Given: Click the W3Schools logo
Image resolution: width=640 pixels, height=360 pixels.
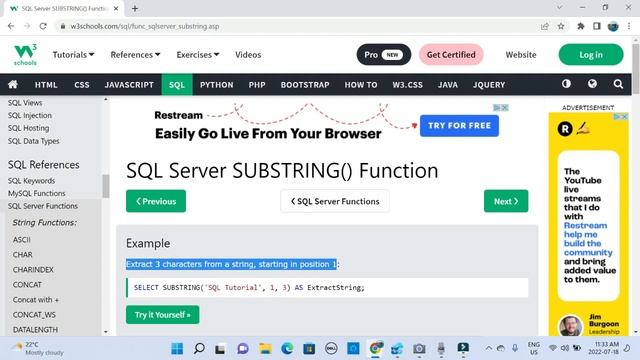Looking at the screenshot, I should 25,55.
